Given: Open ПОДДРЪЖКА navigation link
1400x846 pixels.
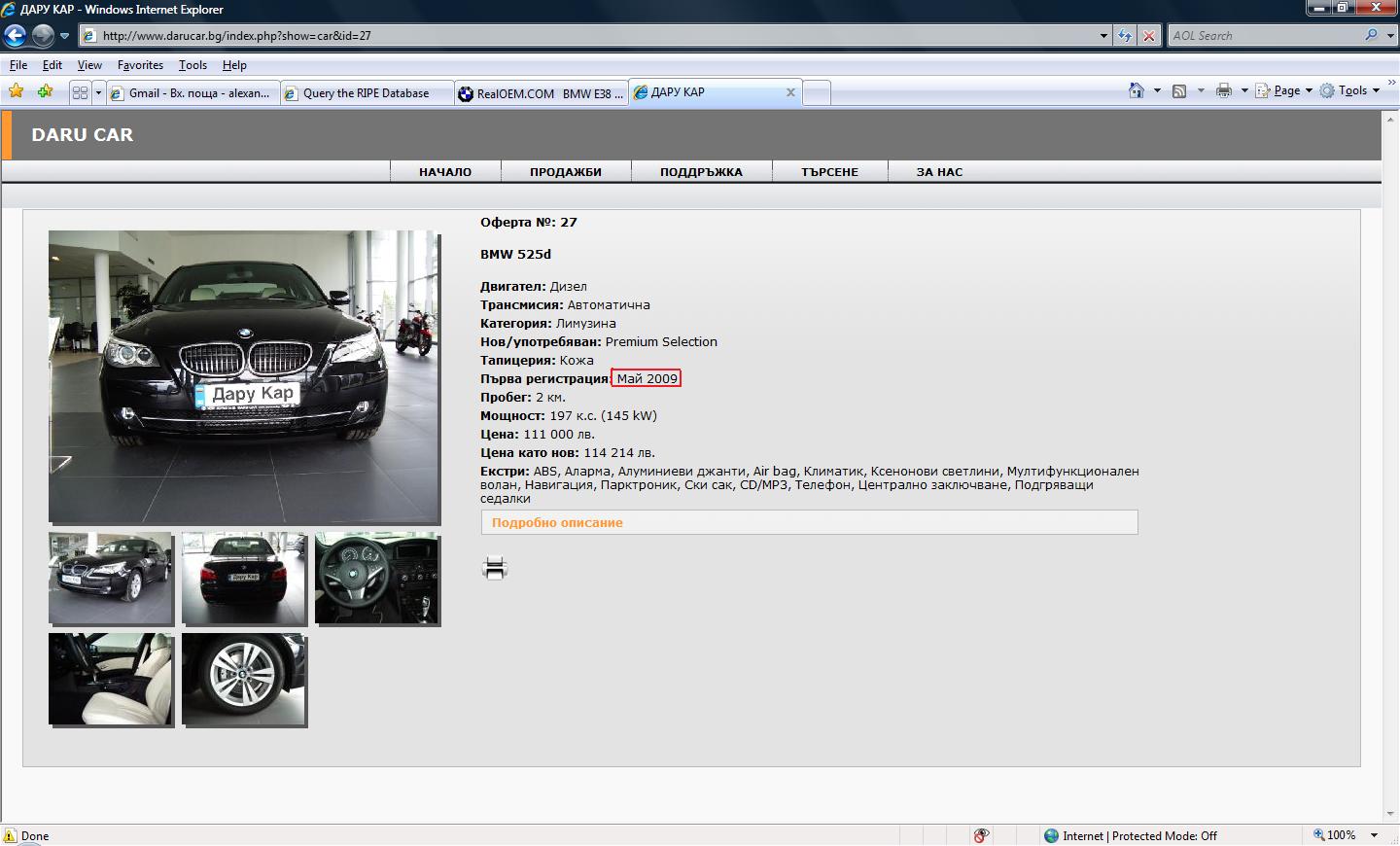Looking at the screenshot, I should (701, 172).
